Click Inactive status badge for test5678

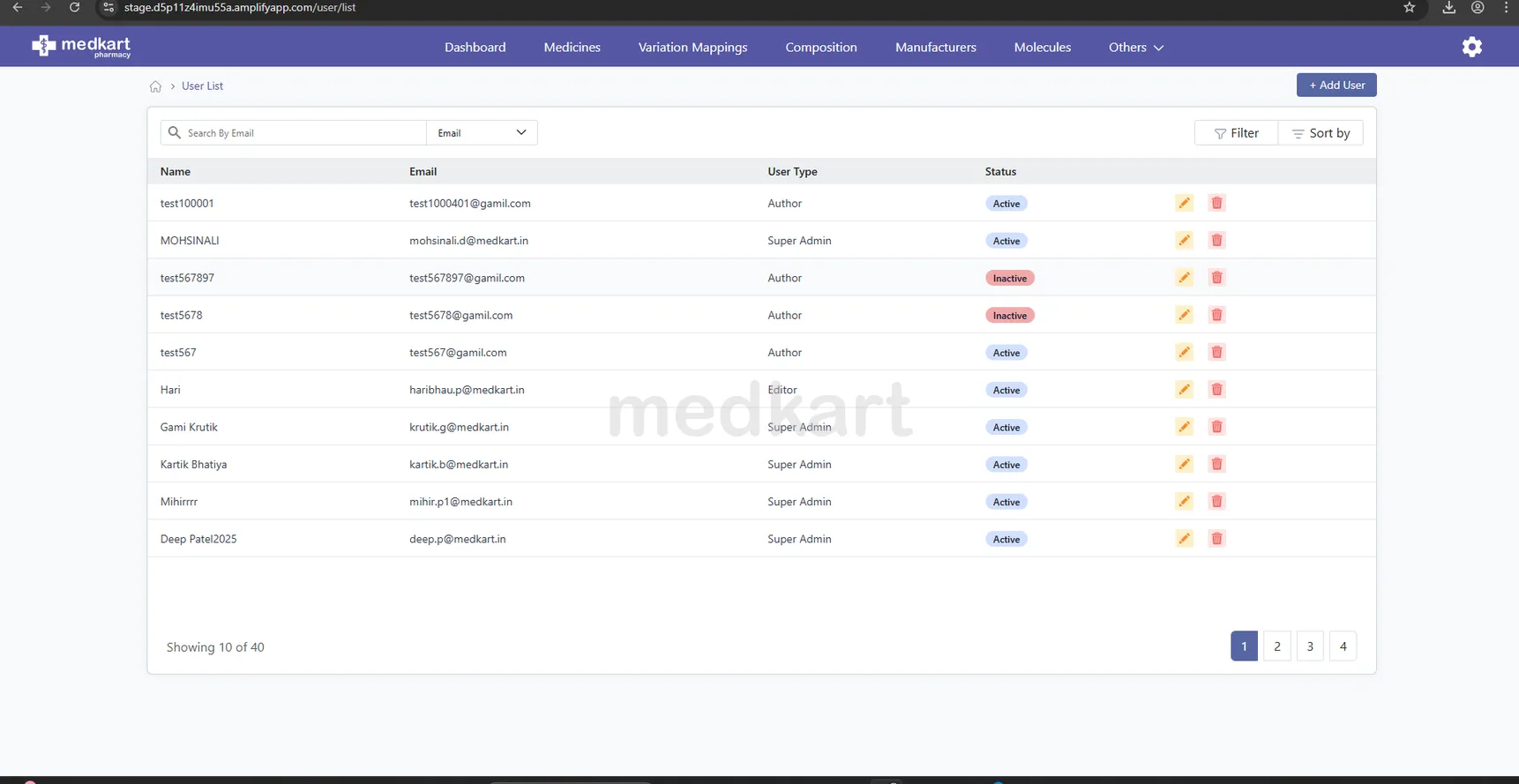point(1009,316)
